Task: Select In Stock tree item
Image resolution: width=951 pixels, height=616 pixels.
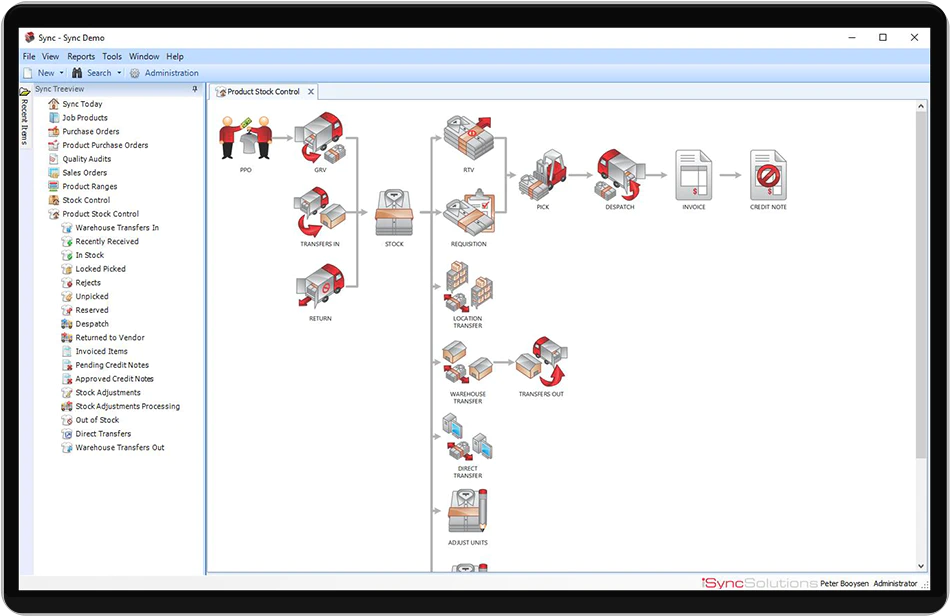Action: pyautogui.click(x=90, y=255)
